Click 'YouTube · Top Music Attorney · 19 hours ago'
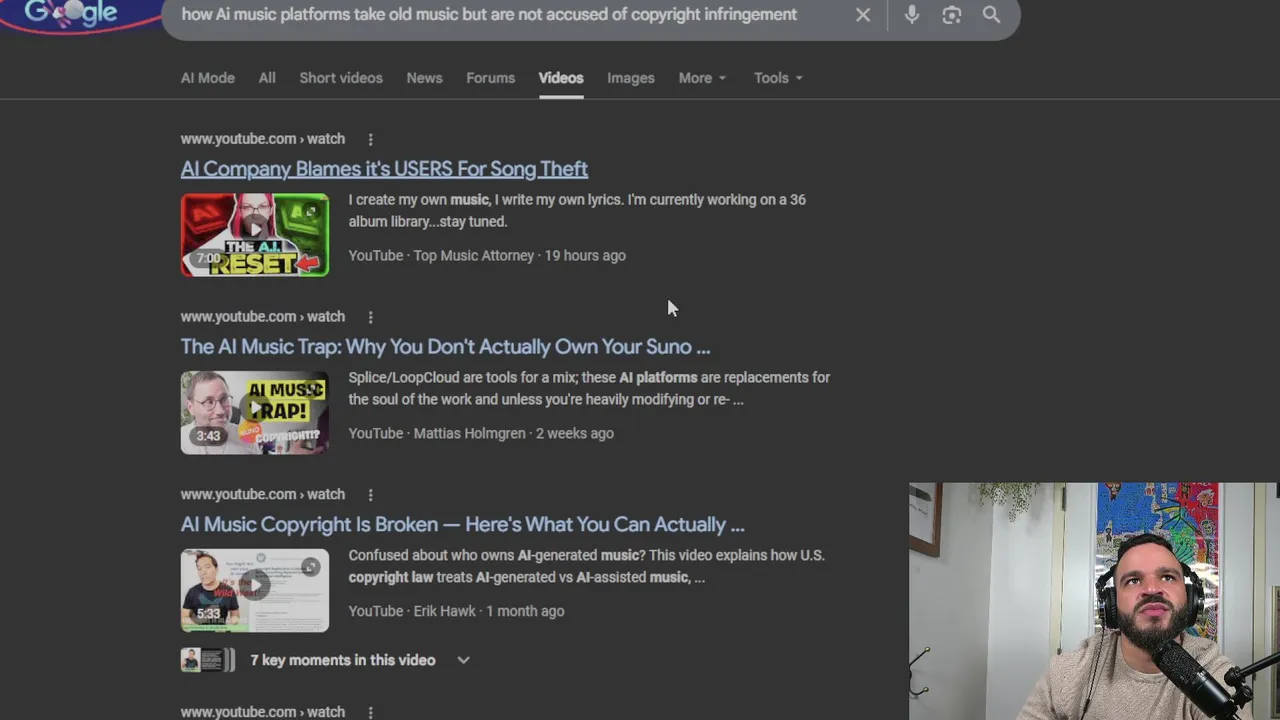 487,256
